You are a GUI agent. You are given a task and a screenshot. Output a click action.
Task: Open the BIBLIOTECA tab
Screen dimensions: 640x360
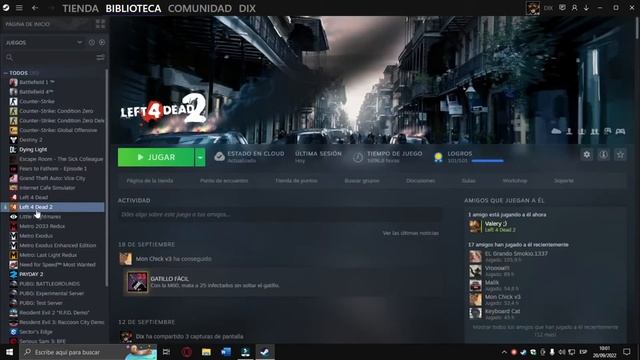tap(133, 8)
